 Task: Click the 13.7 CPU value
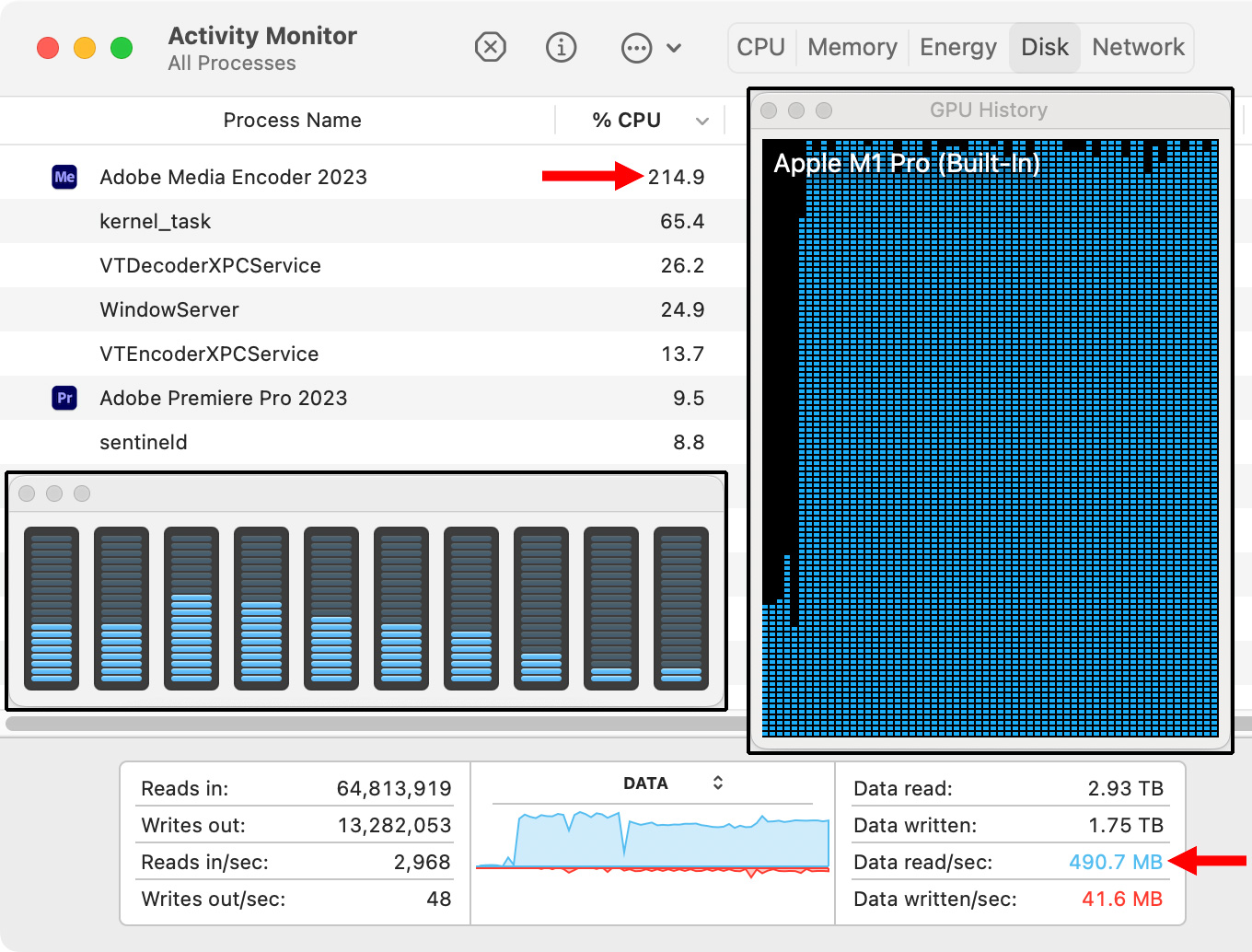tap(682, 354)
